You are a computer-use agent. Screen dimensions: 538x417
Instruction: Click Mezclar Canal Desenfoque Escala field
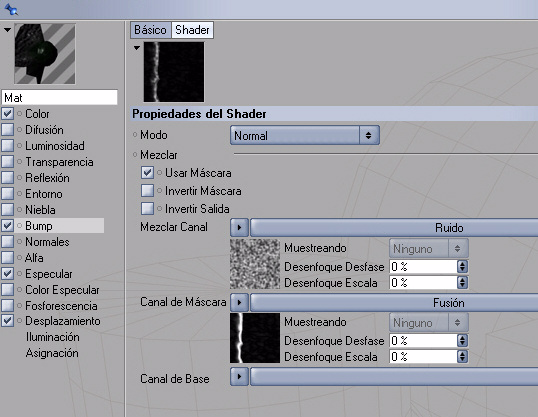click(x=423, y=282)
